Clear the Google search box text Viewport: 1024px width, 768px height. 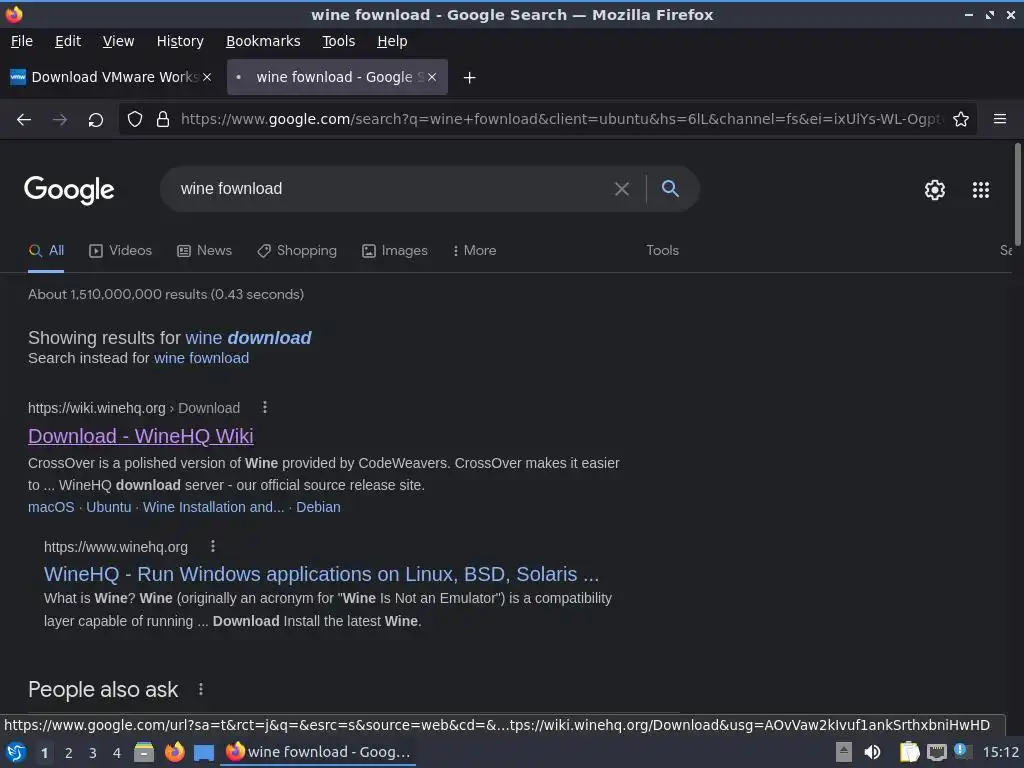click(x=622, y=189)
